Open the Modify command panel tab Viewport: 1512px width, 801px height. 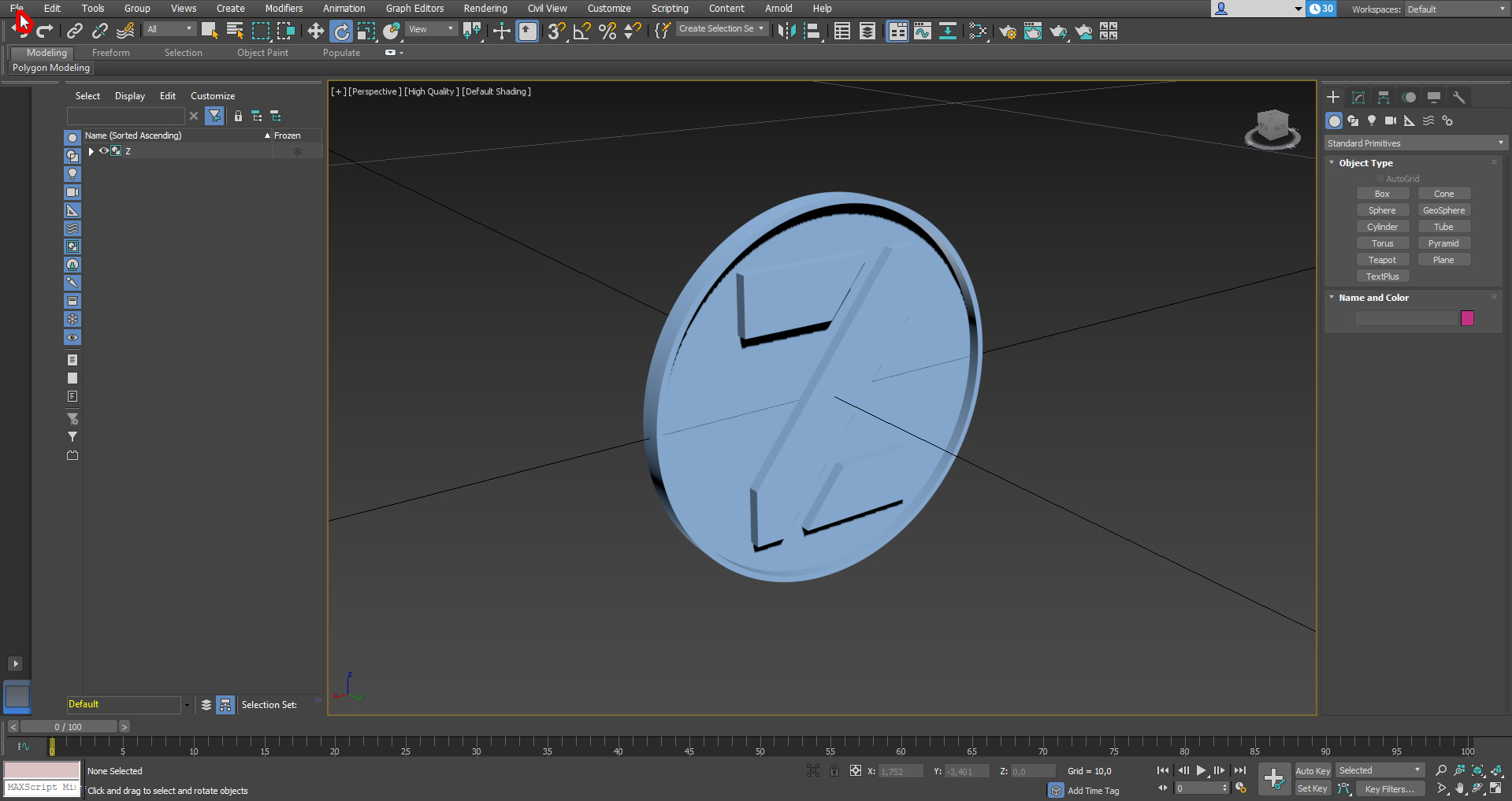tap(1358, 97)
